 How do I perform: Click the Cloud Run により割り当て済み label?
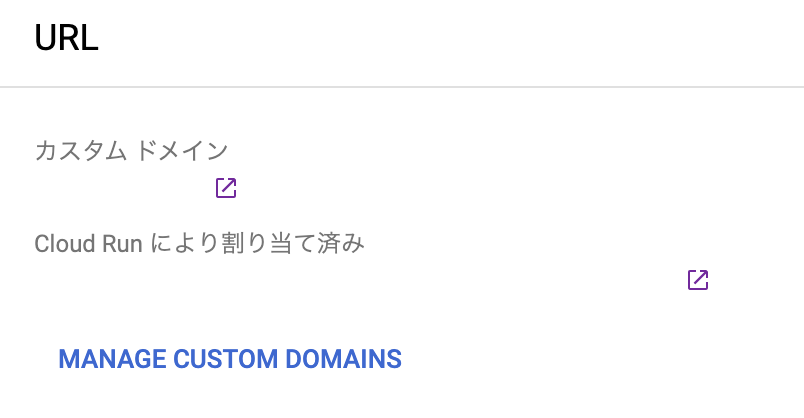click(199, 243)
